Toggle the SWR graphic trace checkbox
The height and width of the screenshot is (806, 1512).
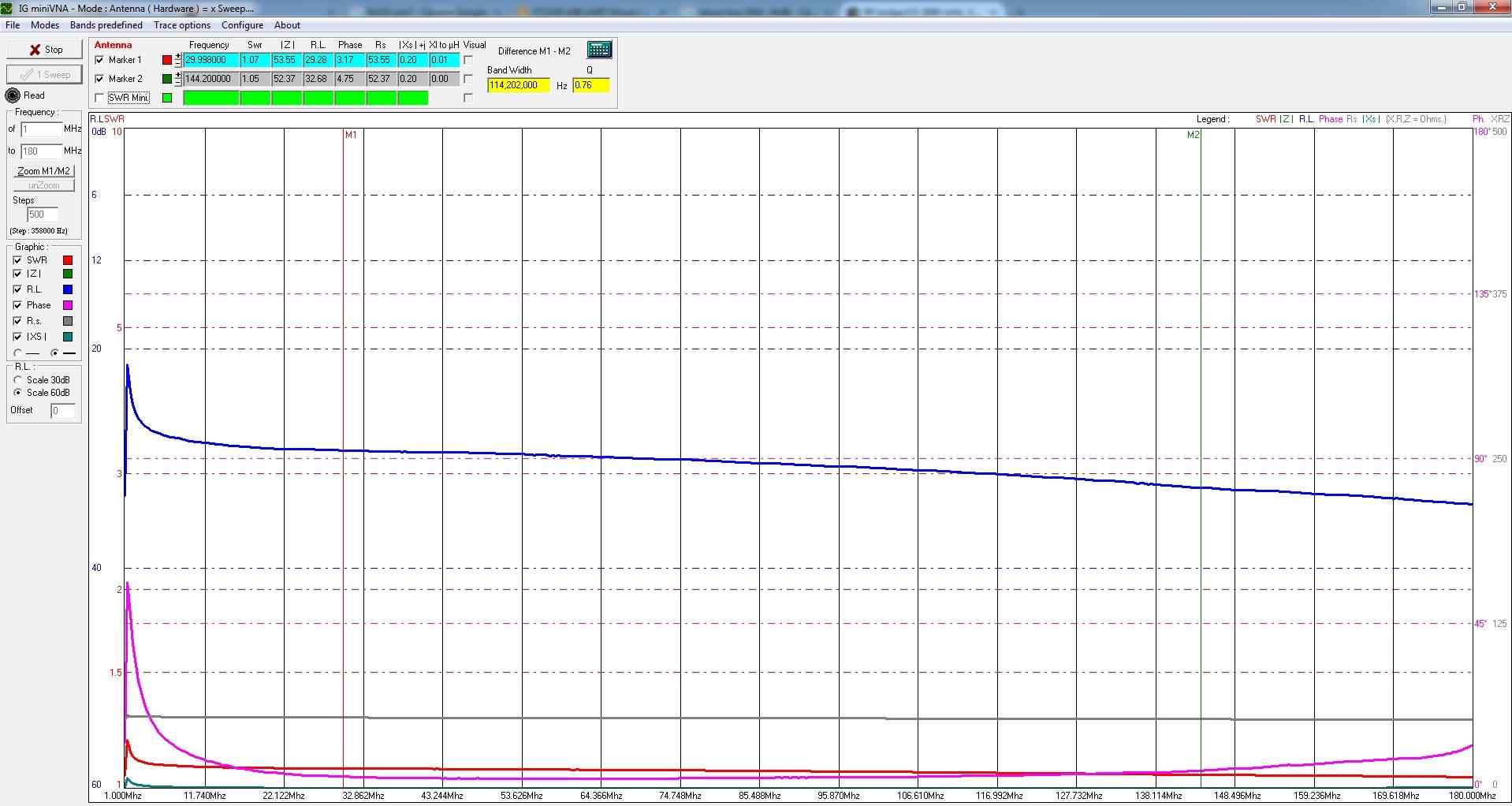[x=17, y=260]
